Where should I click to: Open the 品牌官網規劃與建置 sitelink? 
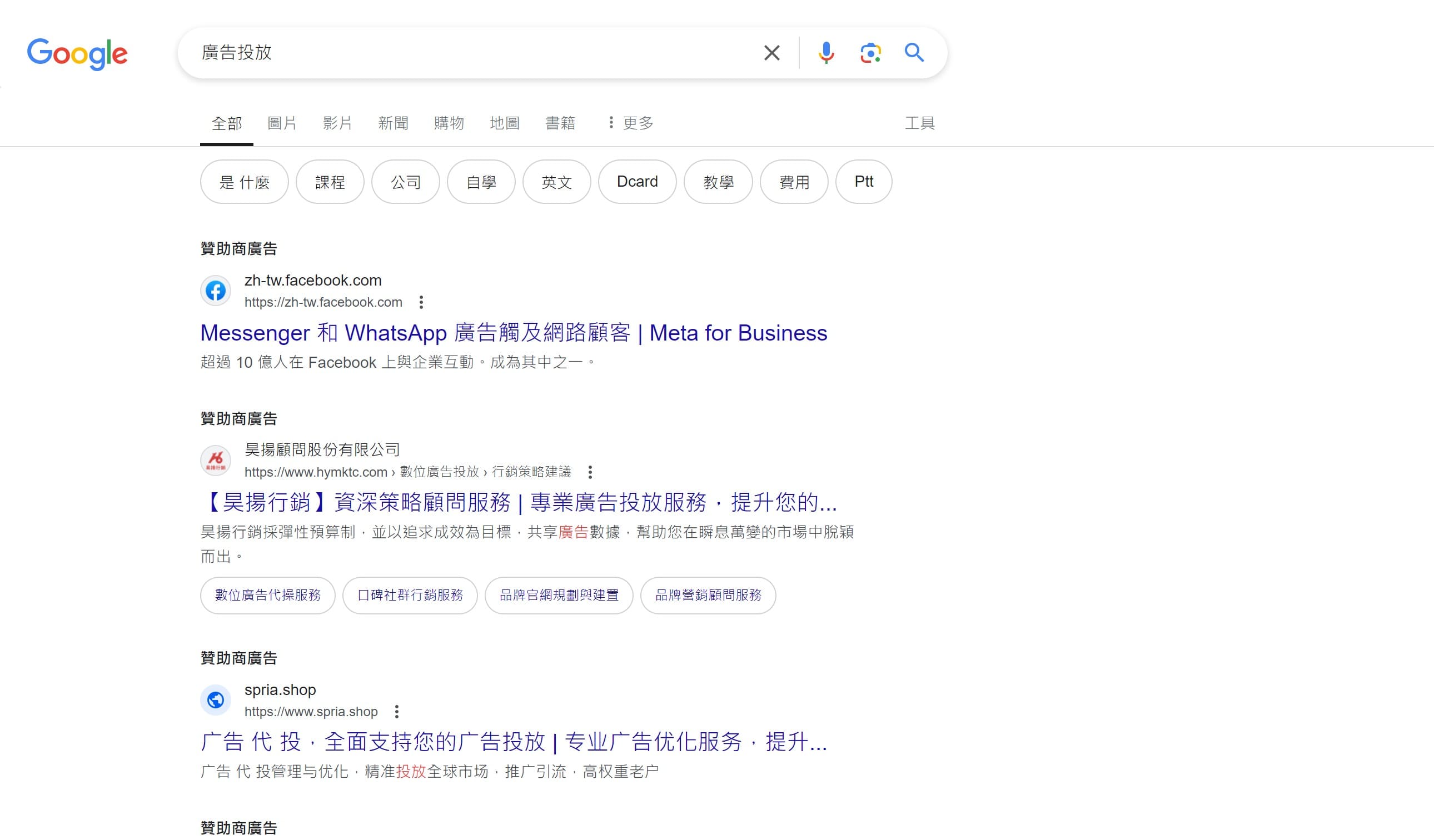pos(559,596)
